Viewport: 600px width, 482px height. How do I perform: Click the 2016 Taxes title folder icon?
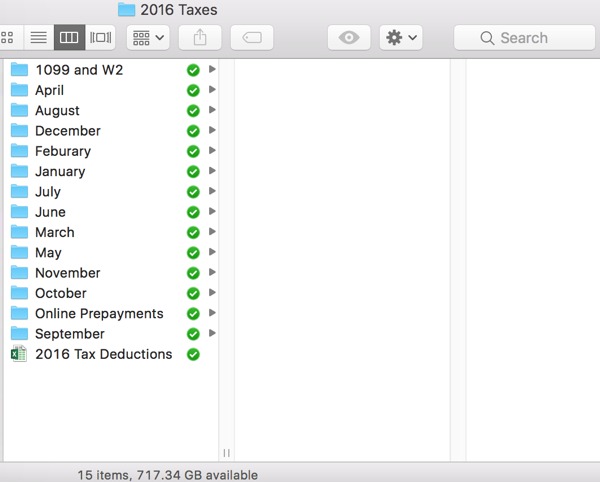click(x=126, y=10)
